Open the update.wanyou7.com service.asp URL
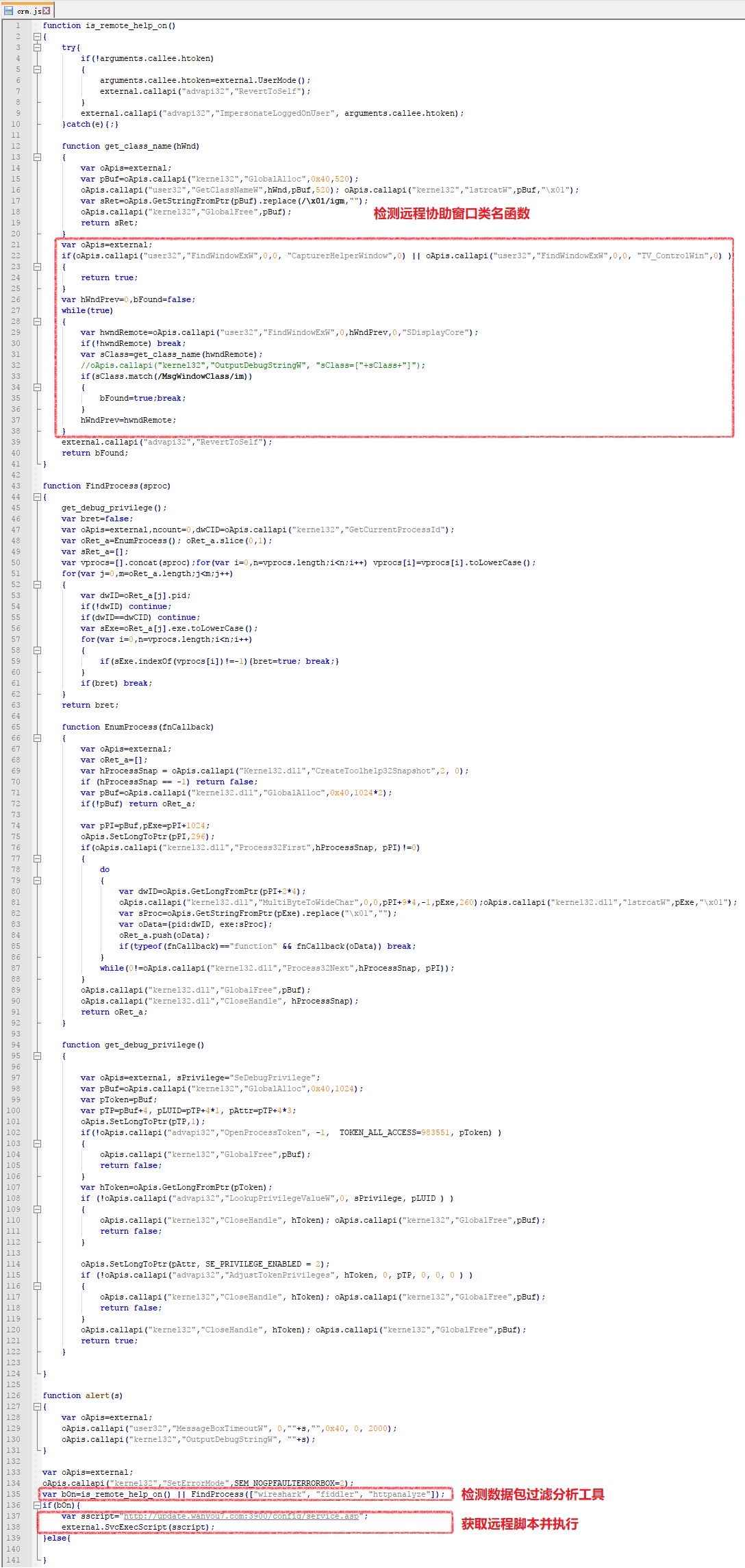The width and height of the screenshot is (745, 1568). tap(241, 1516)
